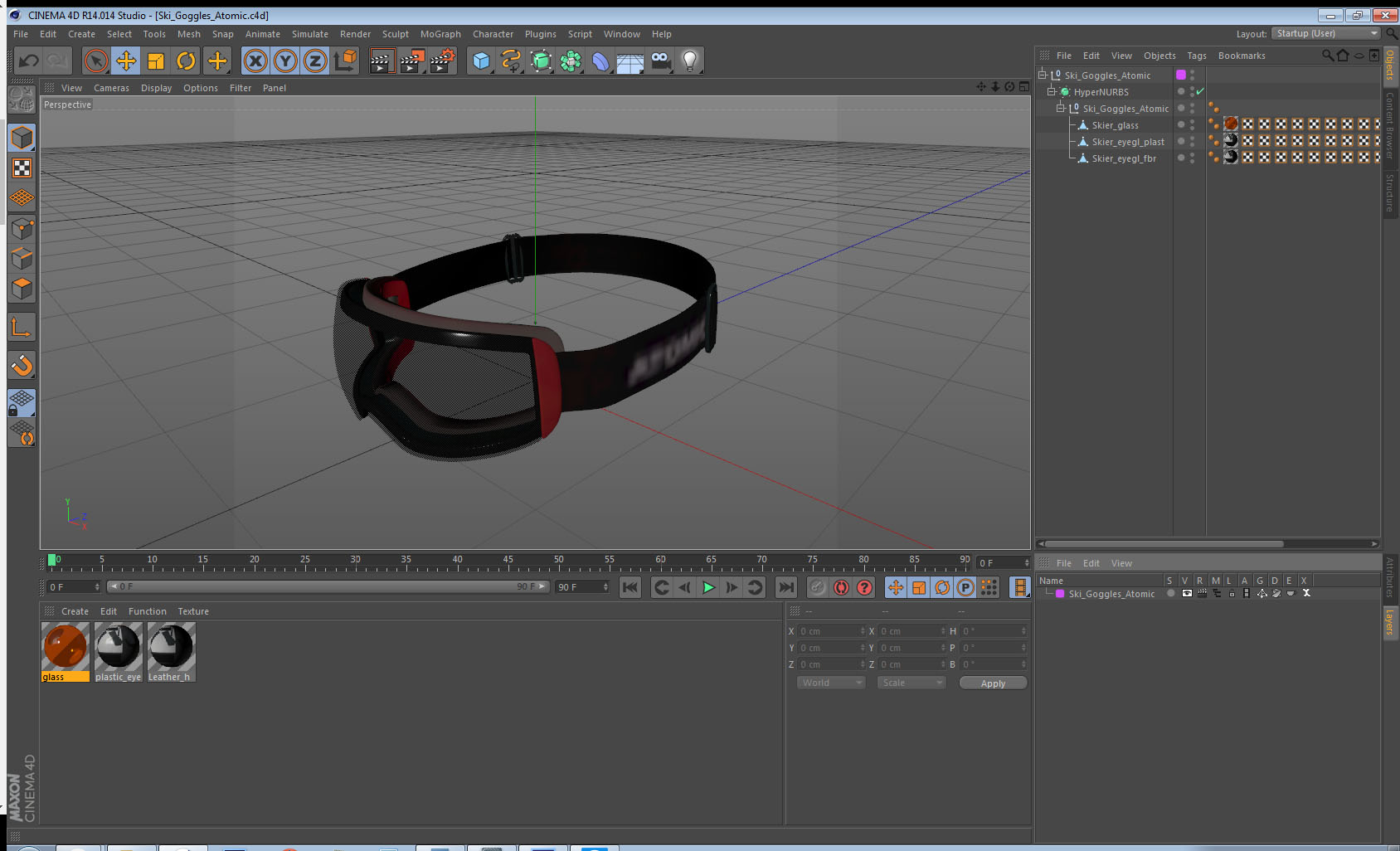Viewport: 1400px width, 851px height.
Task: Toggle Autokeying button
Action: [x=841, y=587]
